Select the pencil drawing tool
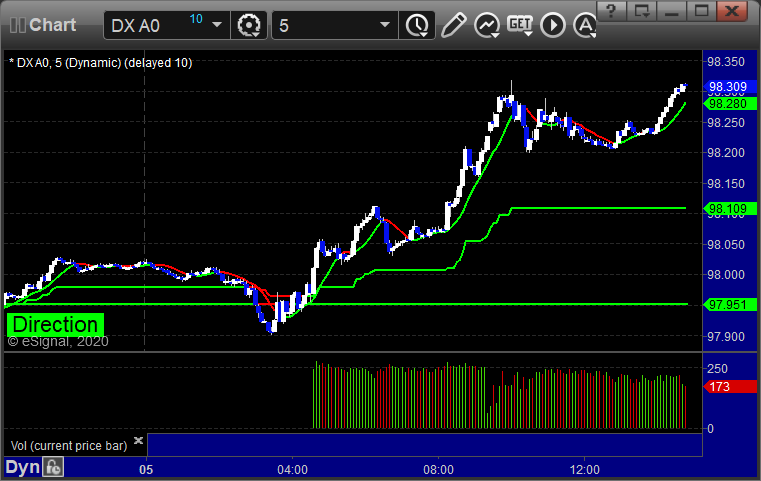This screenshot has height=481, width=761. (454, 25)
